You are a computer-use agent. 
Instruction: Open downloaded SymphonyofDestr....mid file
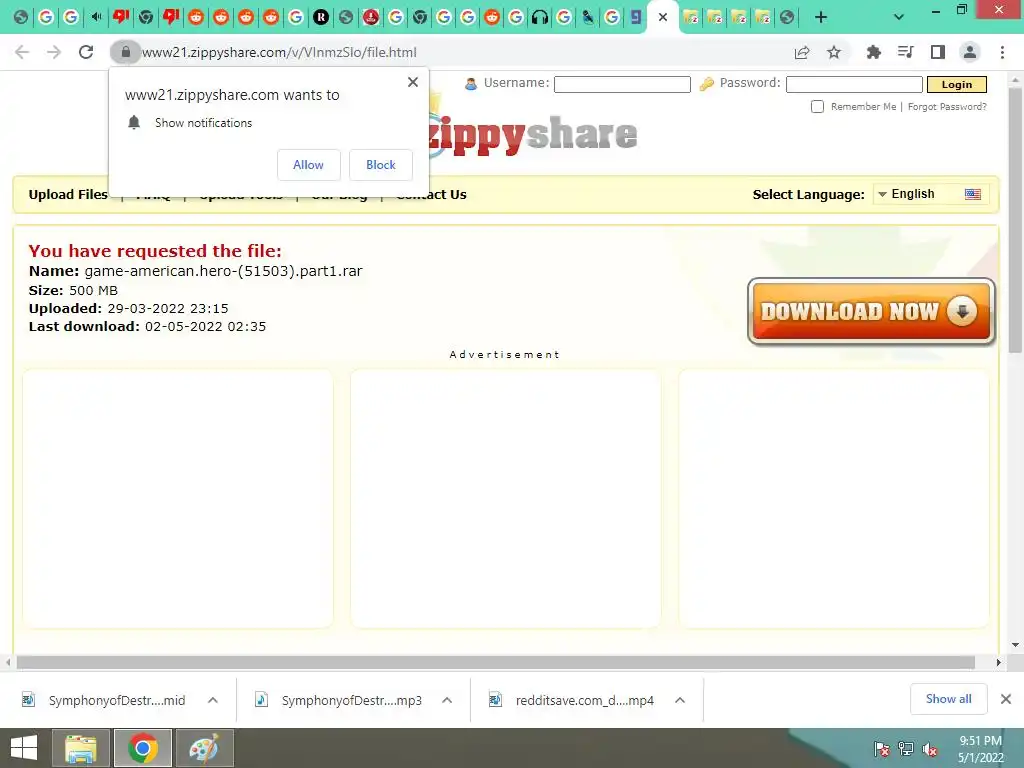point(104,700)
